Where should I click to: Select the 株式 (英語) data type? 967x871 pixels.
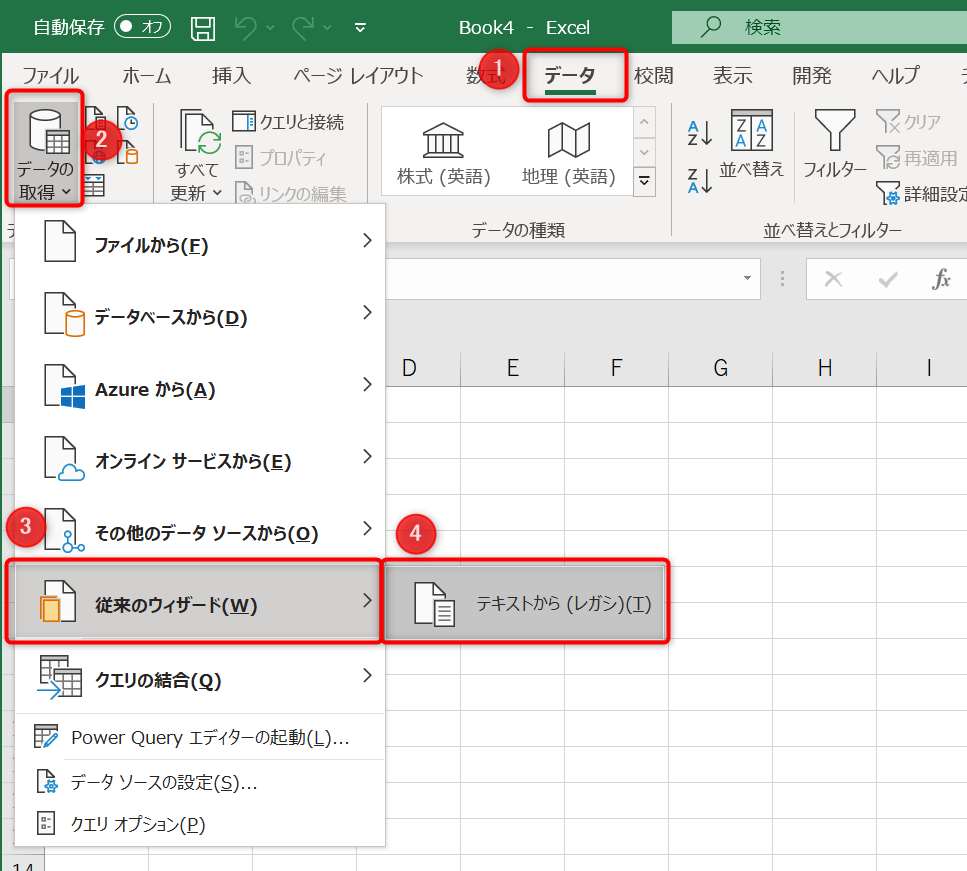tap(443, 152)
